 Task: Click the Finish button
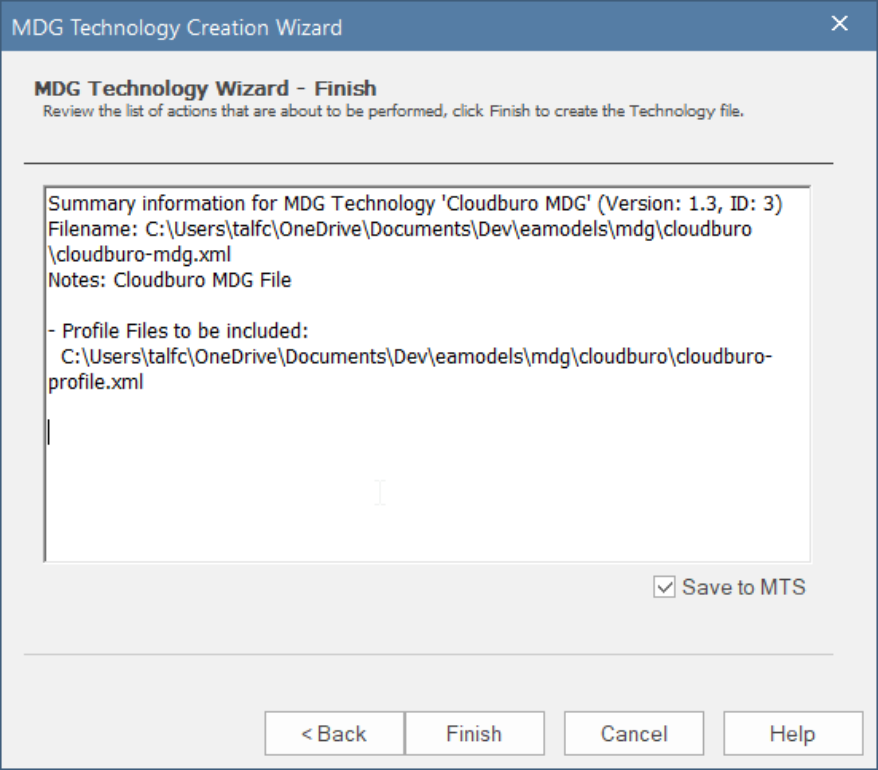coord(474,734)
